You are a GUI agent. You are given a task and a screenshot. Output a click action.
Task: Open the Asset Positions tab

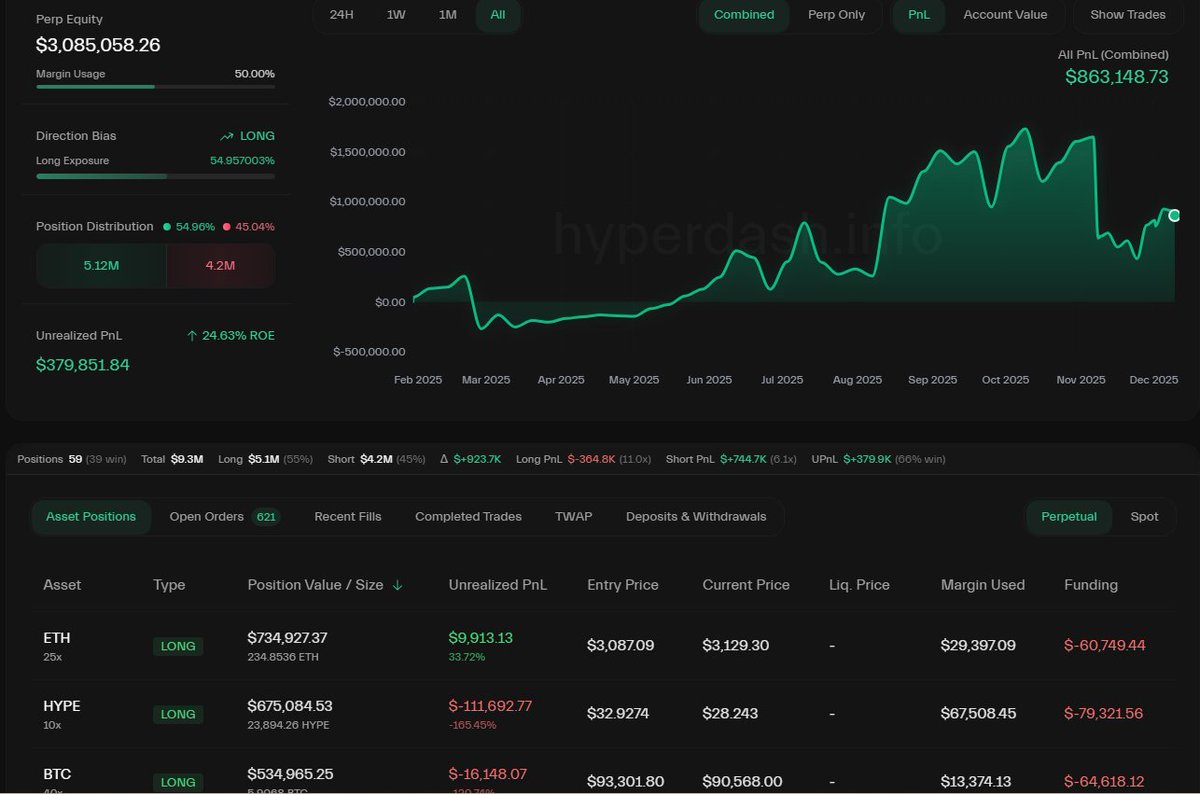coord(91,517)
